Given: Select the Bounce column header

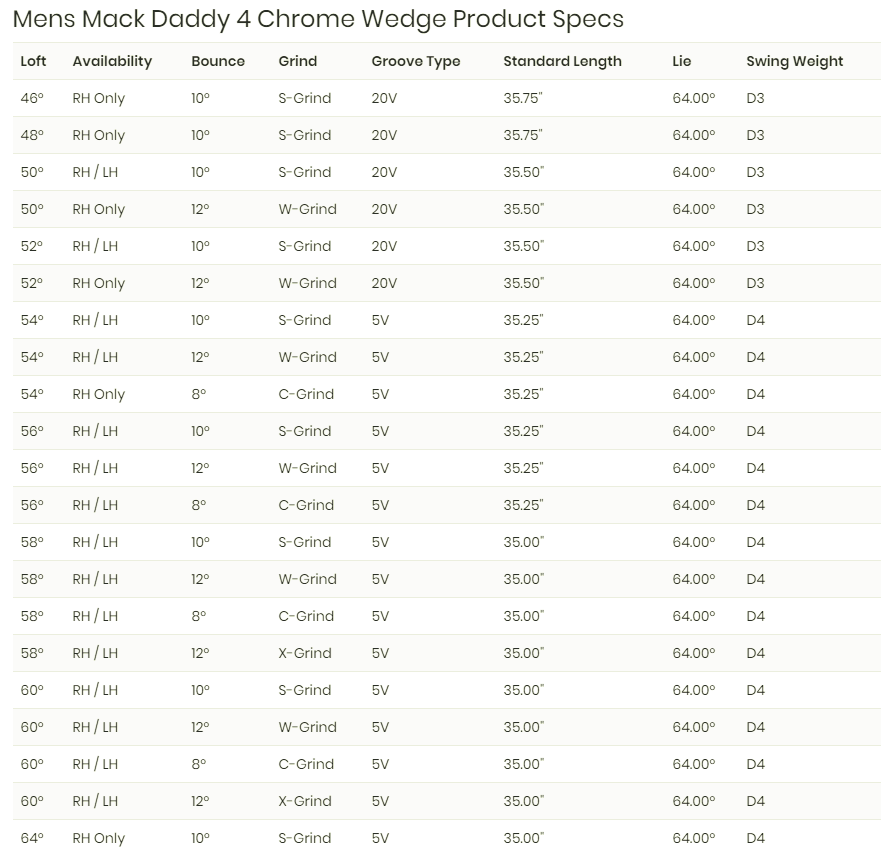Looking at the screenshot, I should [218, 61].
